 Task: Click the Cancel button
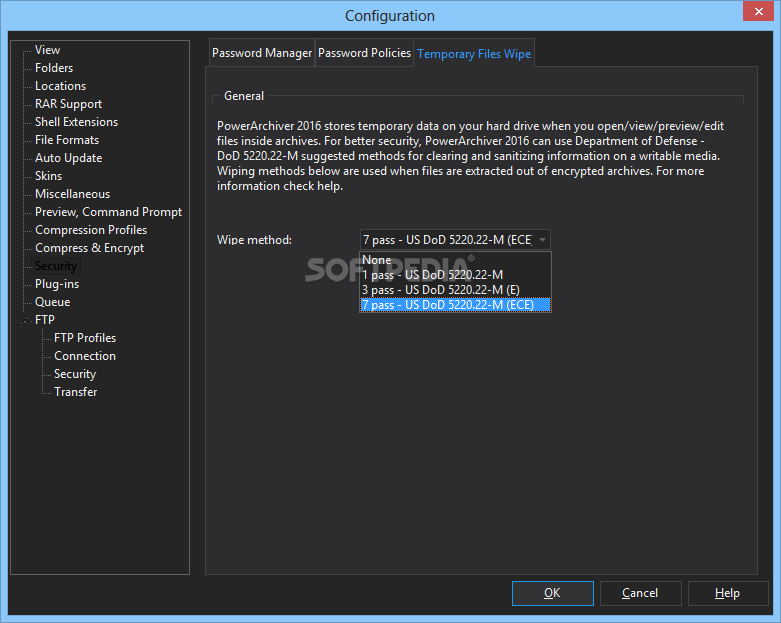640,593
